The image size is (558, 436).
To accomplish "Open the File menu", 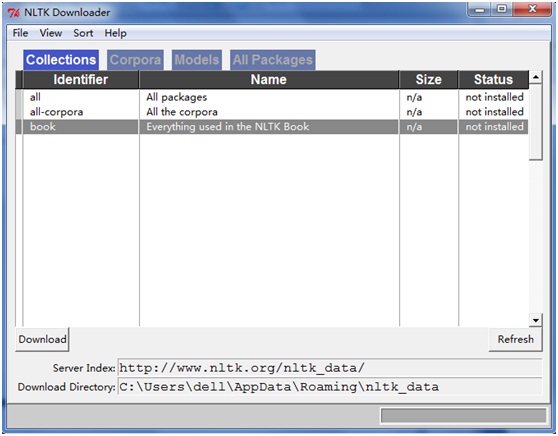I will (20, 33).
